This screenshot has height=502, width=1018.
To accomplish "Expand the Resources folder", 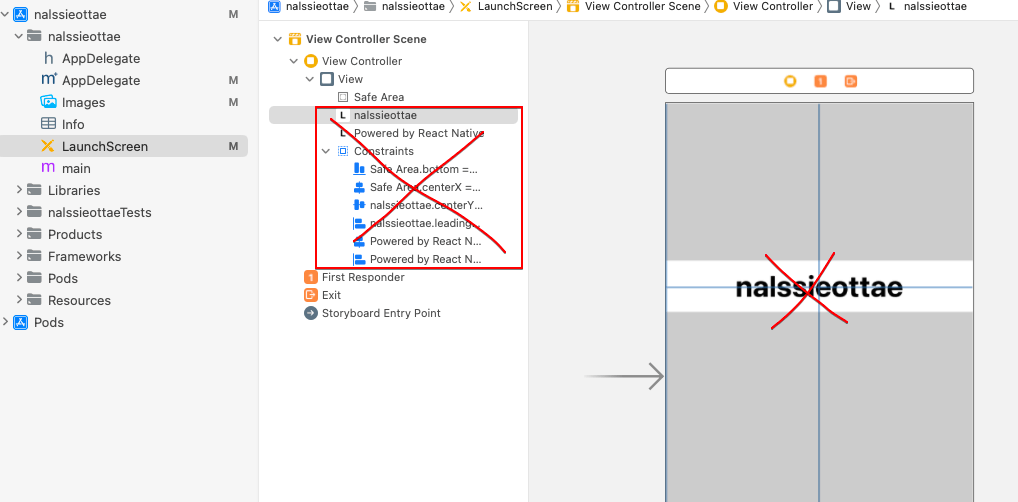I will click(19, 300).
